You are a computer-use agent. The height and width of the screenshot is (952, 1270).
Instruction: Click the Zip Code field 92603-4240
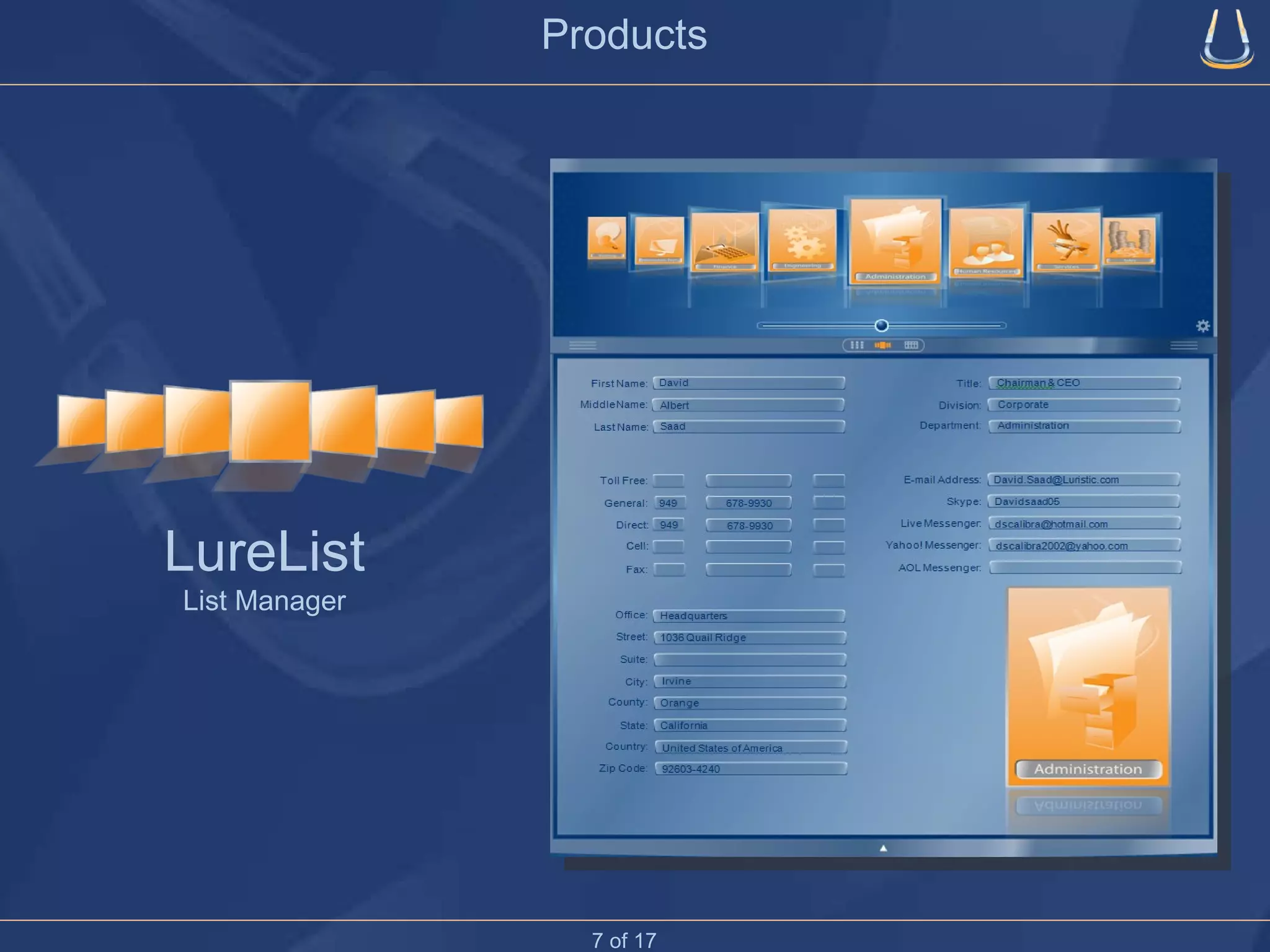pyautogui.click(x=750, y=769)
